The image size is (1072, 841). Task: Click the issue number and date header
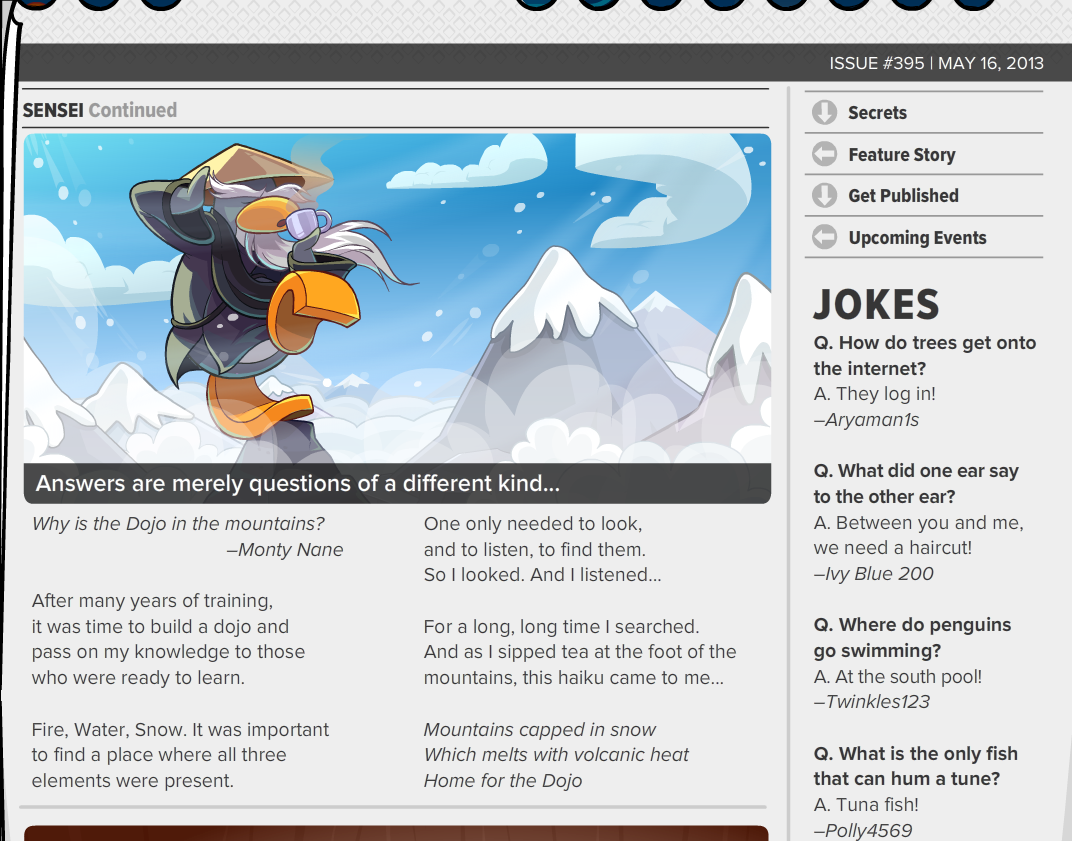pos(937,64)
